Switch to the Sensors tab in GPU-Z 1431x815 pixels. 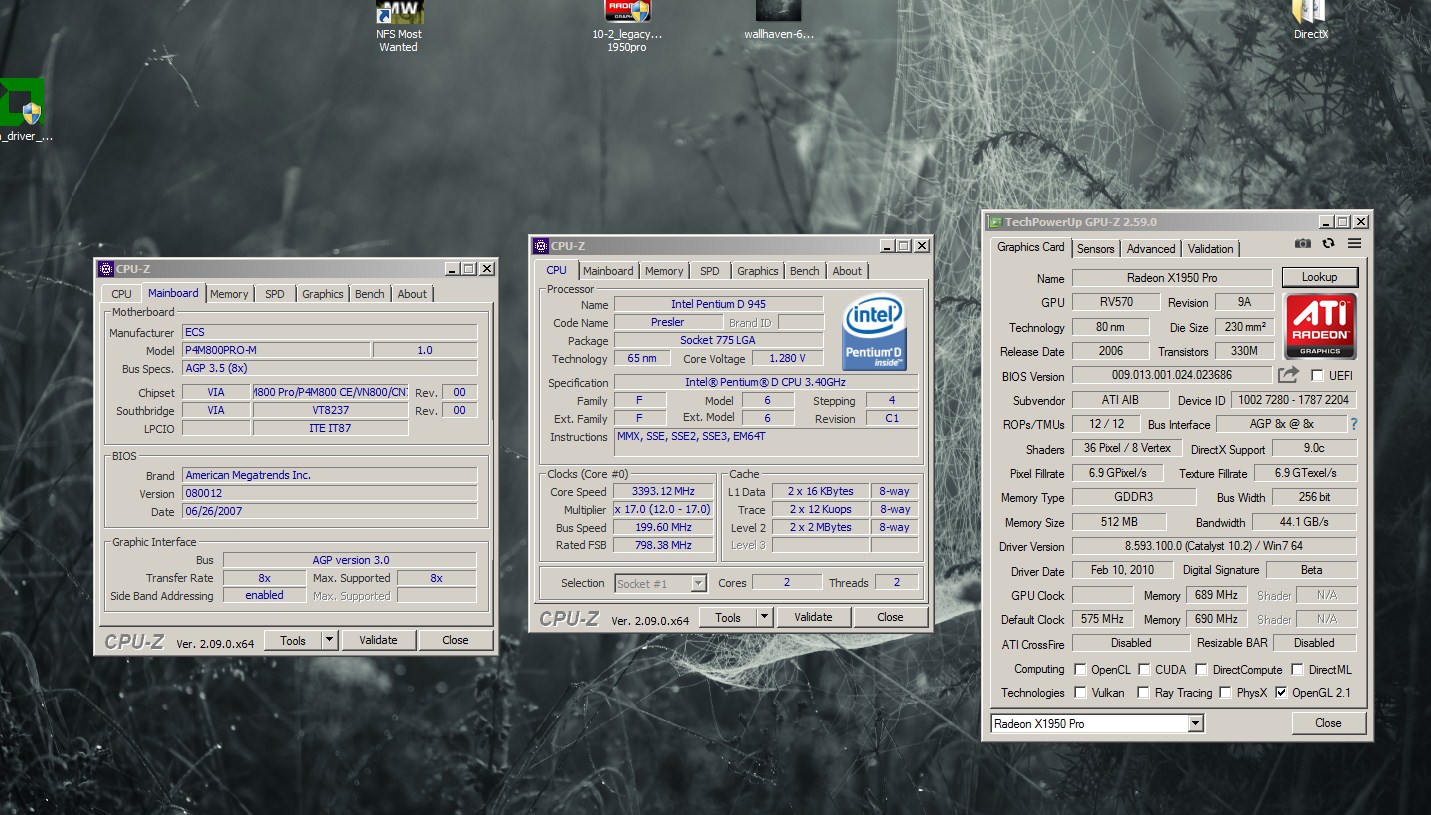(1095, 249)
